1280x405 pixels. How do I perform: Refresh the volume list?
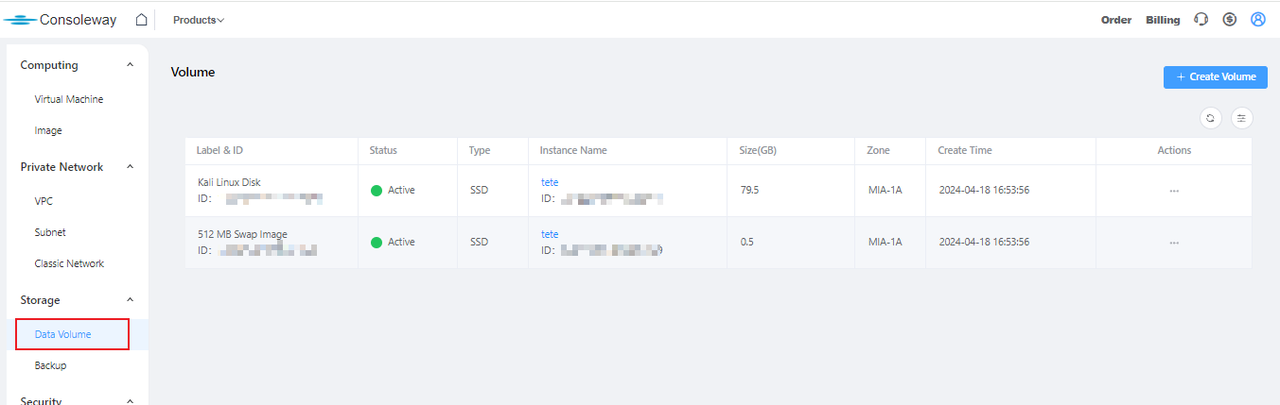[x=1210, y=118]
